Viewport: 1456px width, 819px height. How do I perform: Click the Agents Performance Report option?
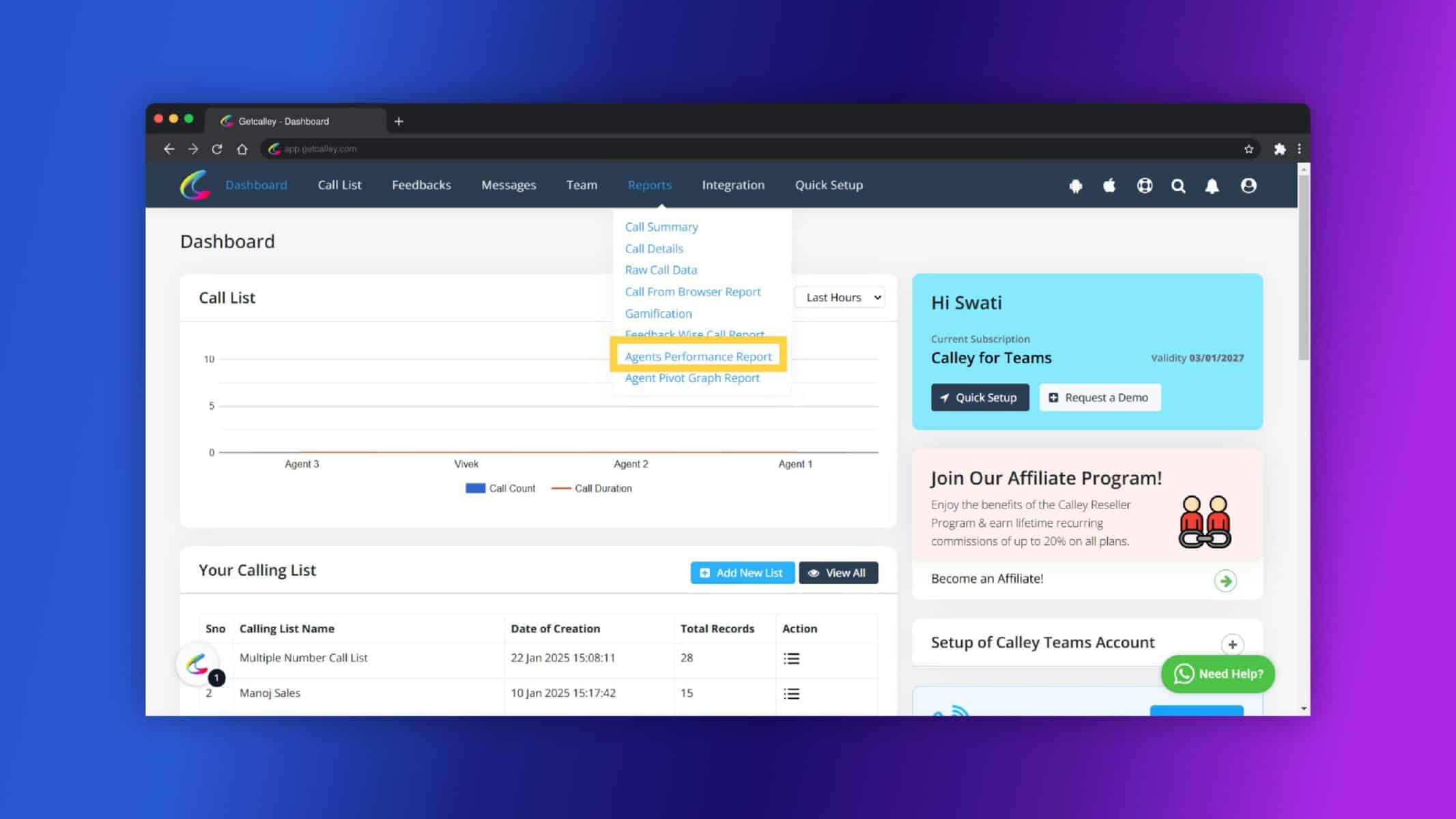(698, 355)
